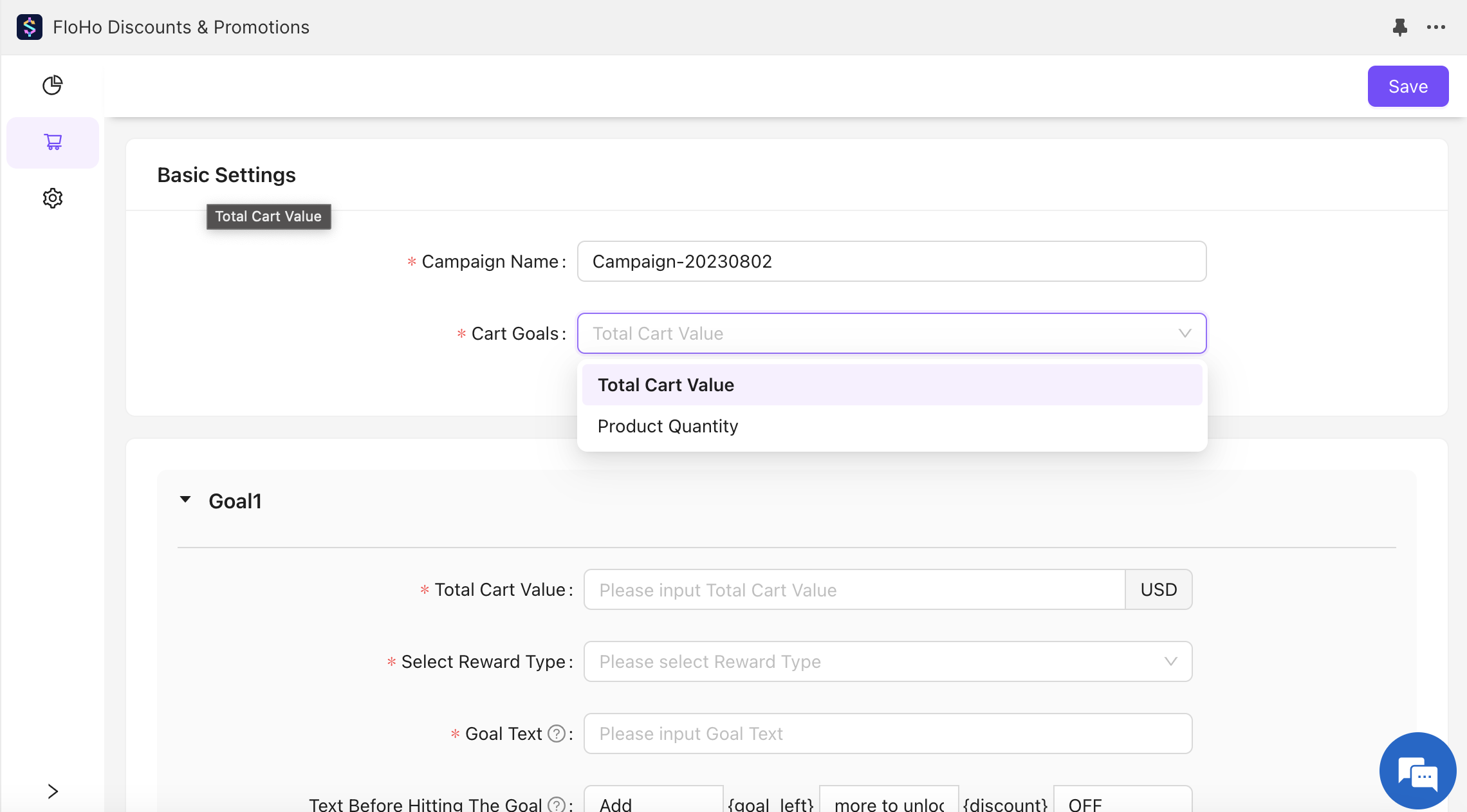Open the live chat bubble widget
The image size is (1467, 812).
[x=1417, y=770]
